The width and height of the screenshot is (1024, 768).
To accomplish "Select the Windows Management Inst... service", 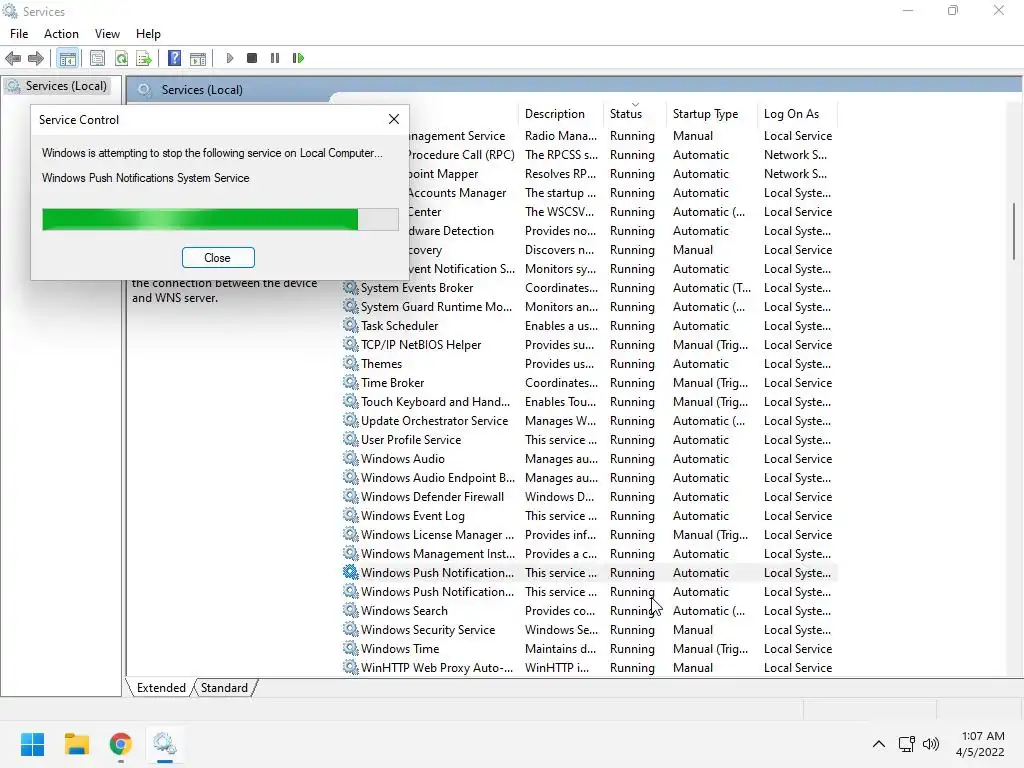I will pyautogui.click(x=589, y=553).
